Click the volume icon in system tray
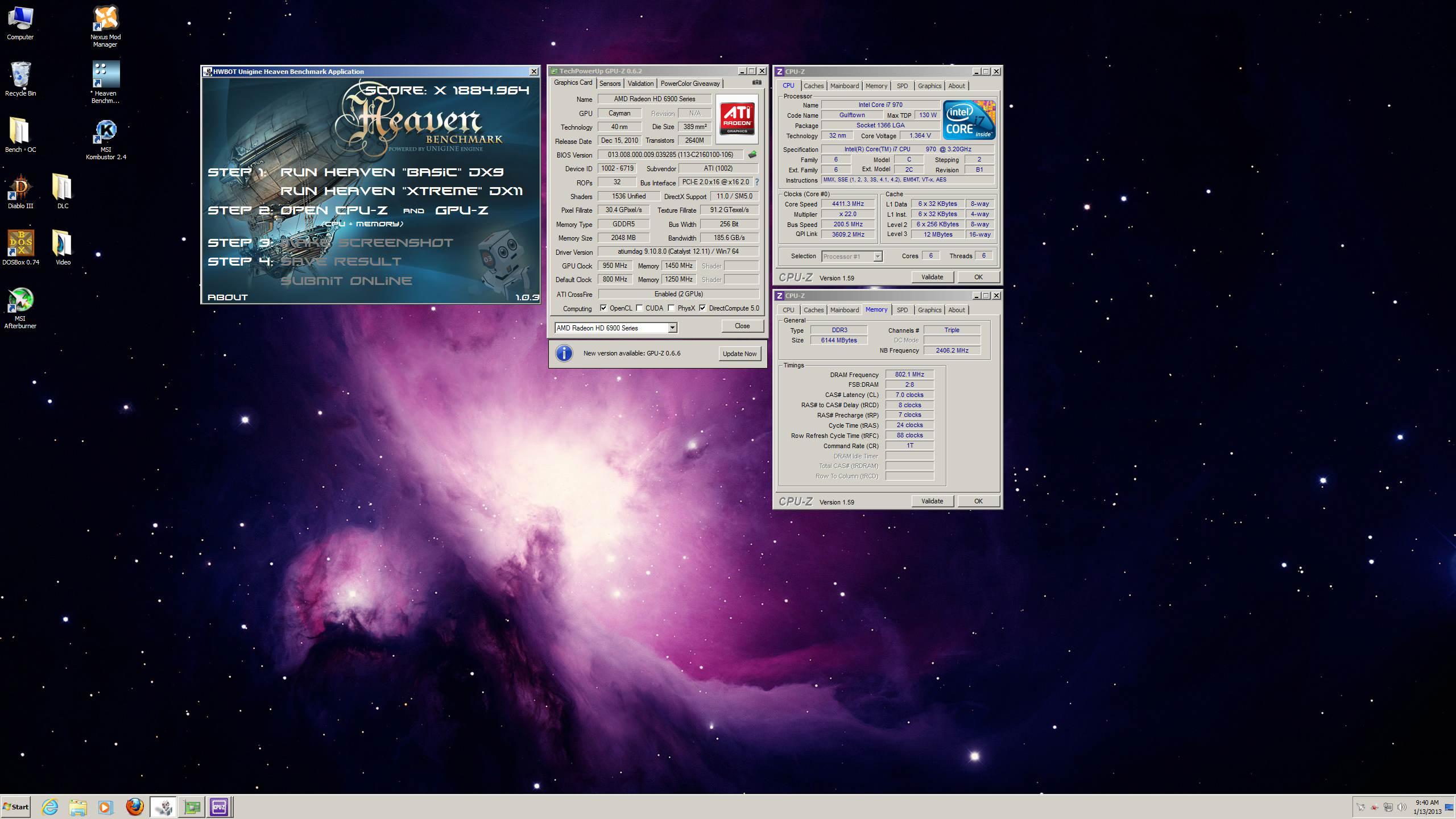Screen dimensions: 1456x819 pos(1402,807)
